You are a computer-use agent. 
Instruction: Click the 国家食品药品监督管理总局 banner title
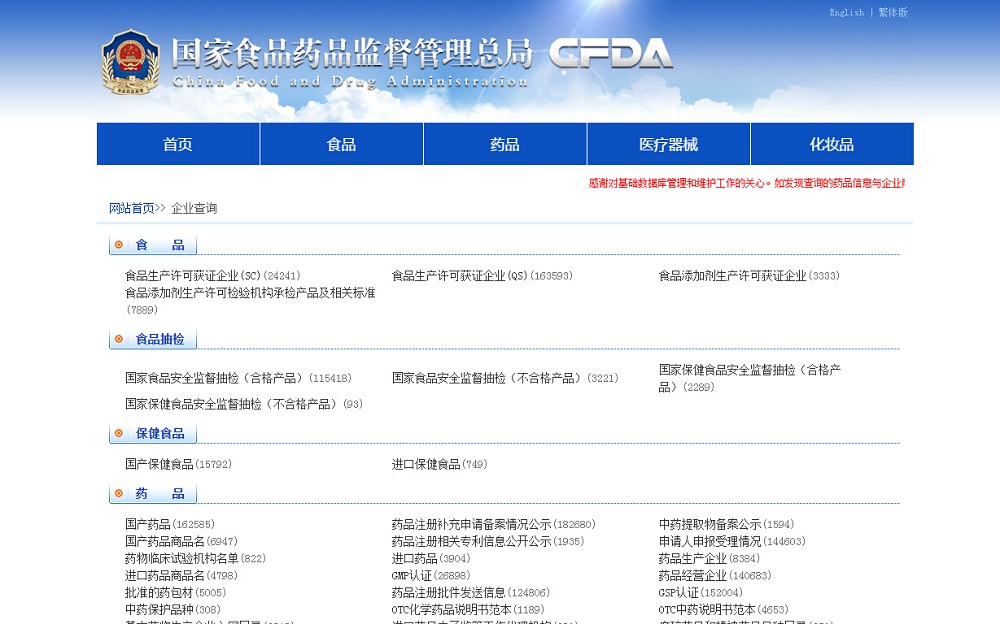352,52
